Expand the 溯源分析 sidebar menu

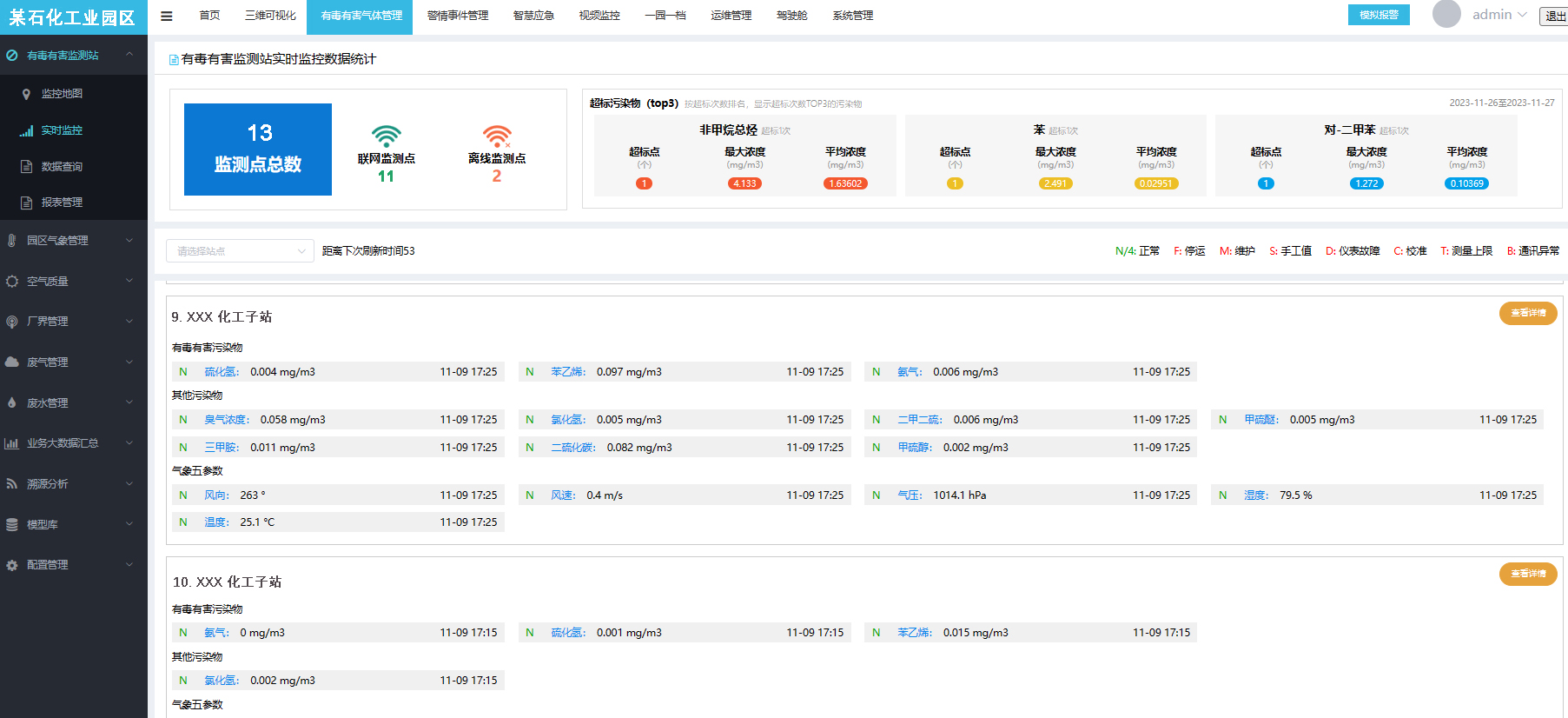pos(129,484)
